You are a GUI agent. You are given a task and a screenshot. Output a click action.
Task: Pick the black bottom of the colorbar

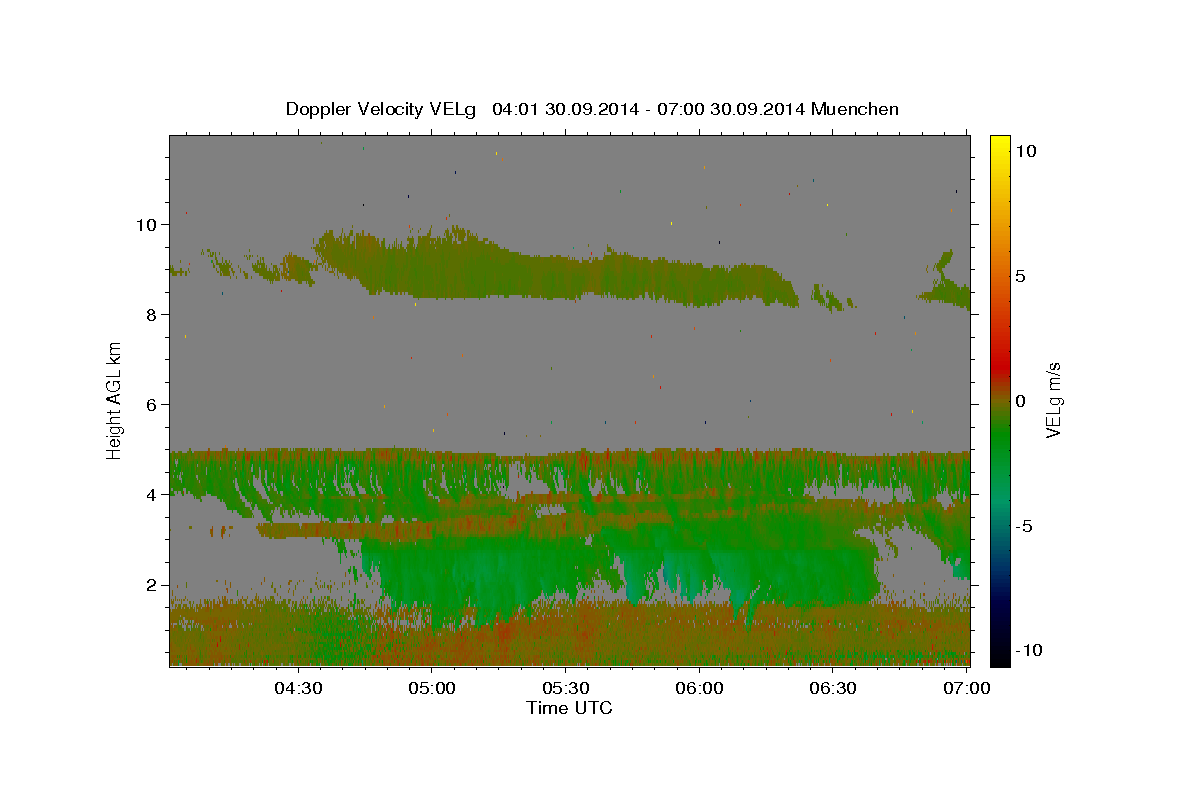[999, 655]
